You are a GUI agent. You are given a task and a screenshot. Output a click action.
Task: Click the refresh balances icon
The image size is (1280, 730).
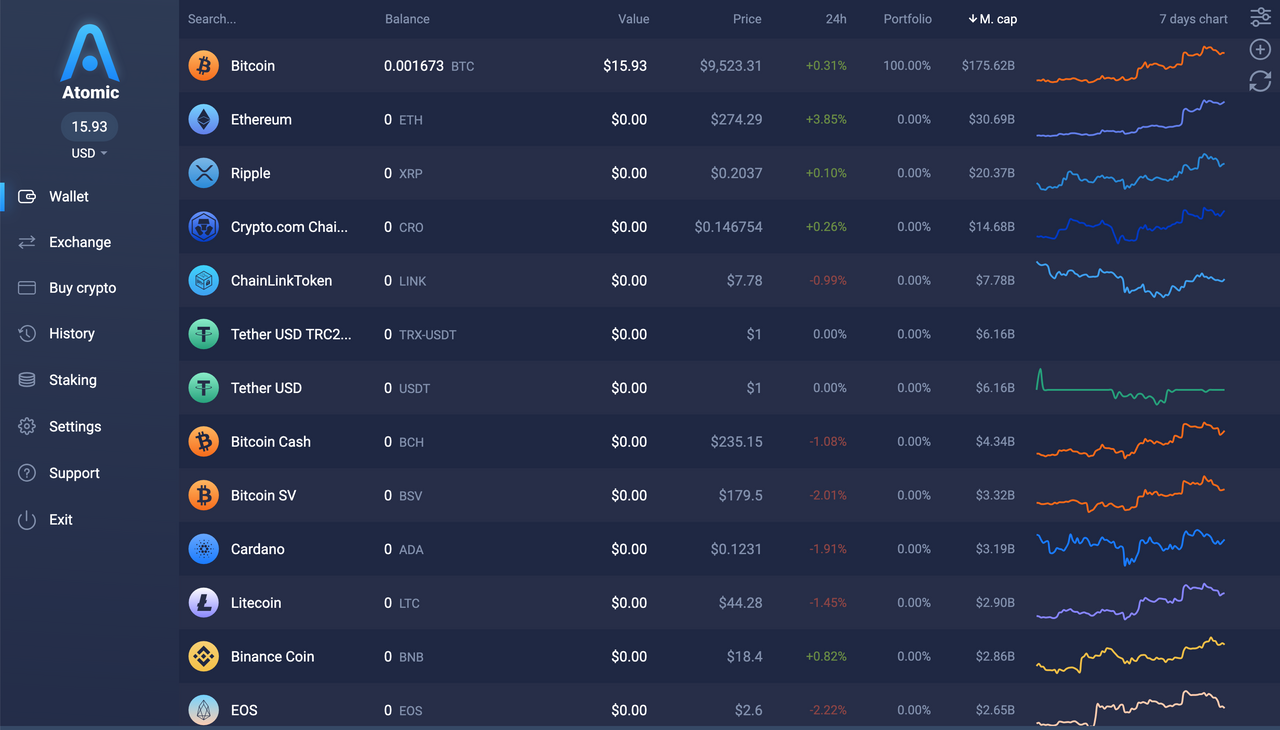pos(1260,81)
